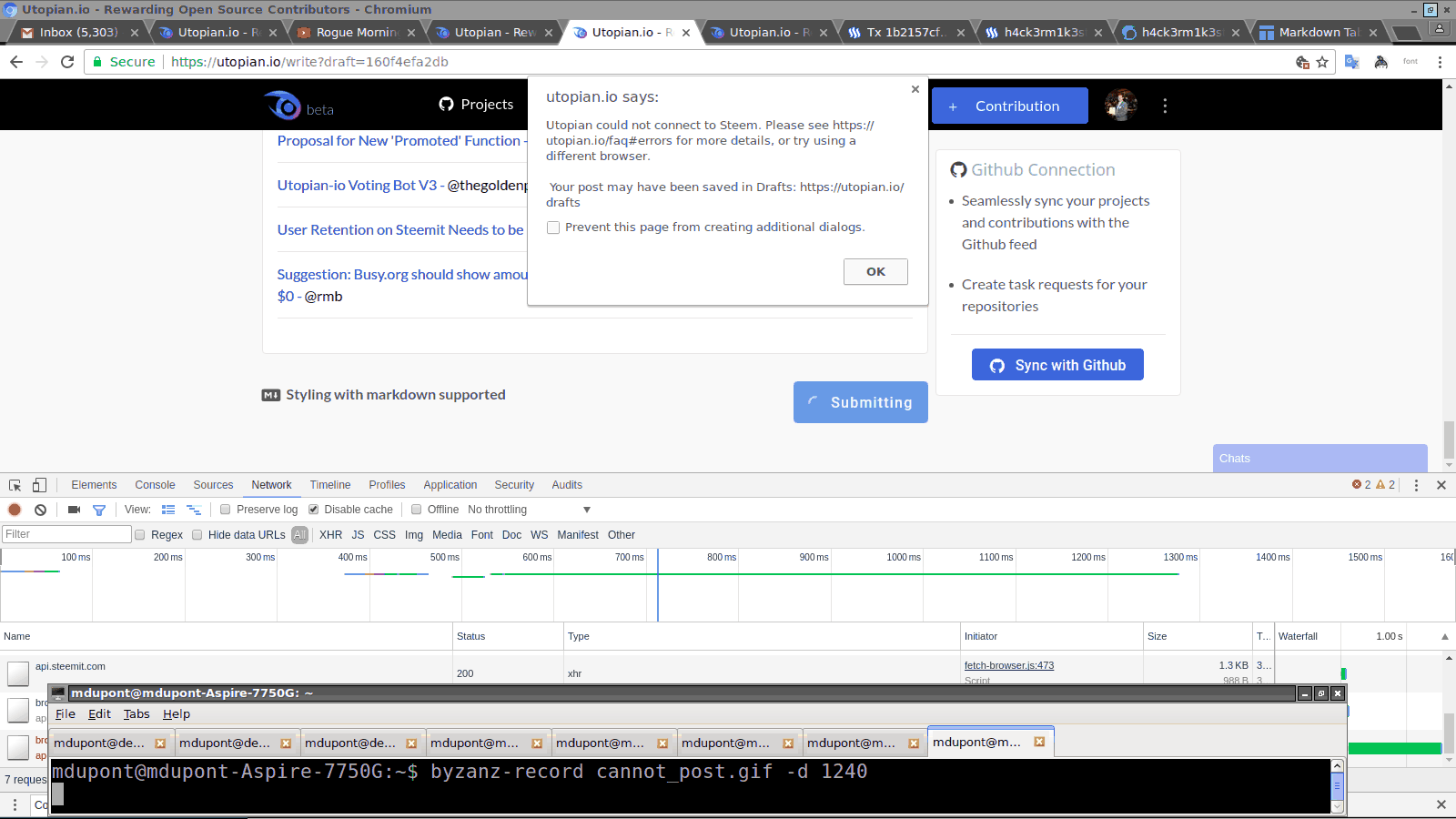Close the DevTools panel

(x=1441, y=485)
